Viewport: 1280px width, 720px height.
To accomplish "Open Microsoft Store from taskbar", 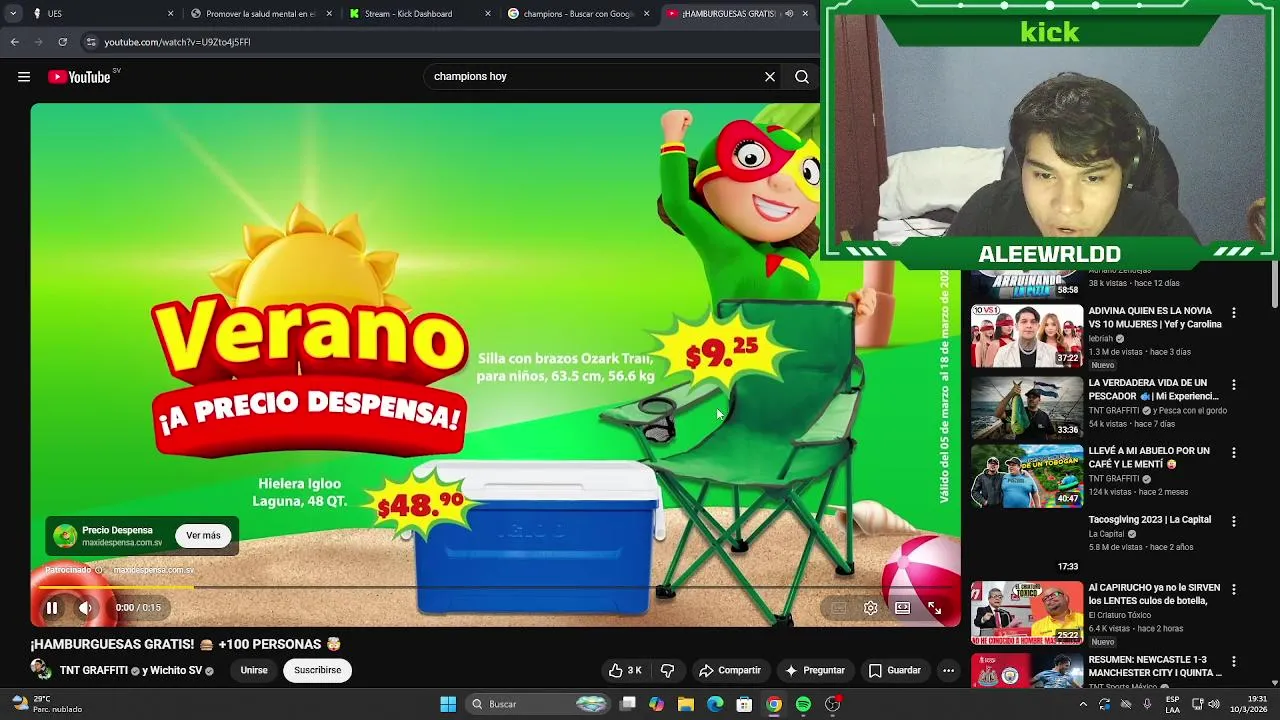I will 744,704.
